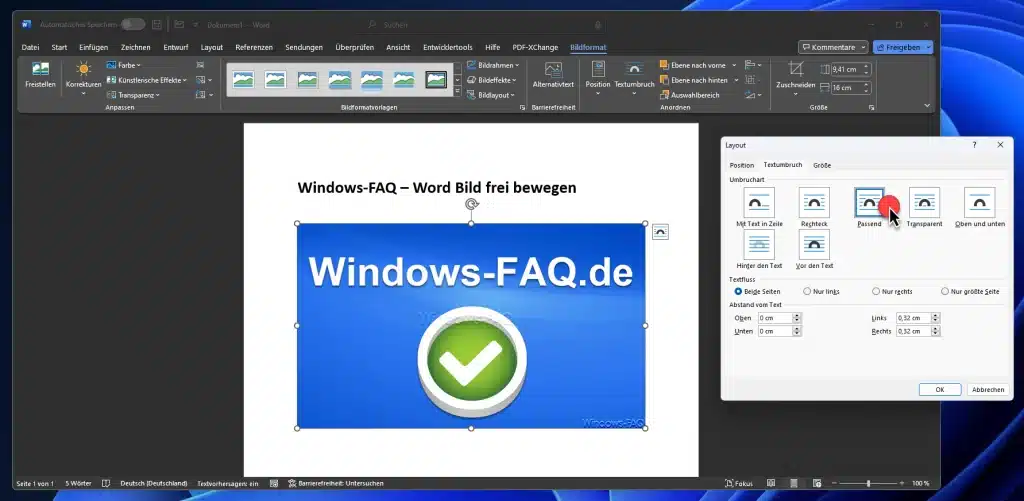Collapse the ribbon with the chevron
Image resolution: width=1024 pixels, height=501 pixels.
927,106
